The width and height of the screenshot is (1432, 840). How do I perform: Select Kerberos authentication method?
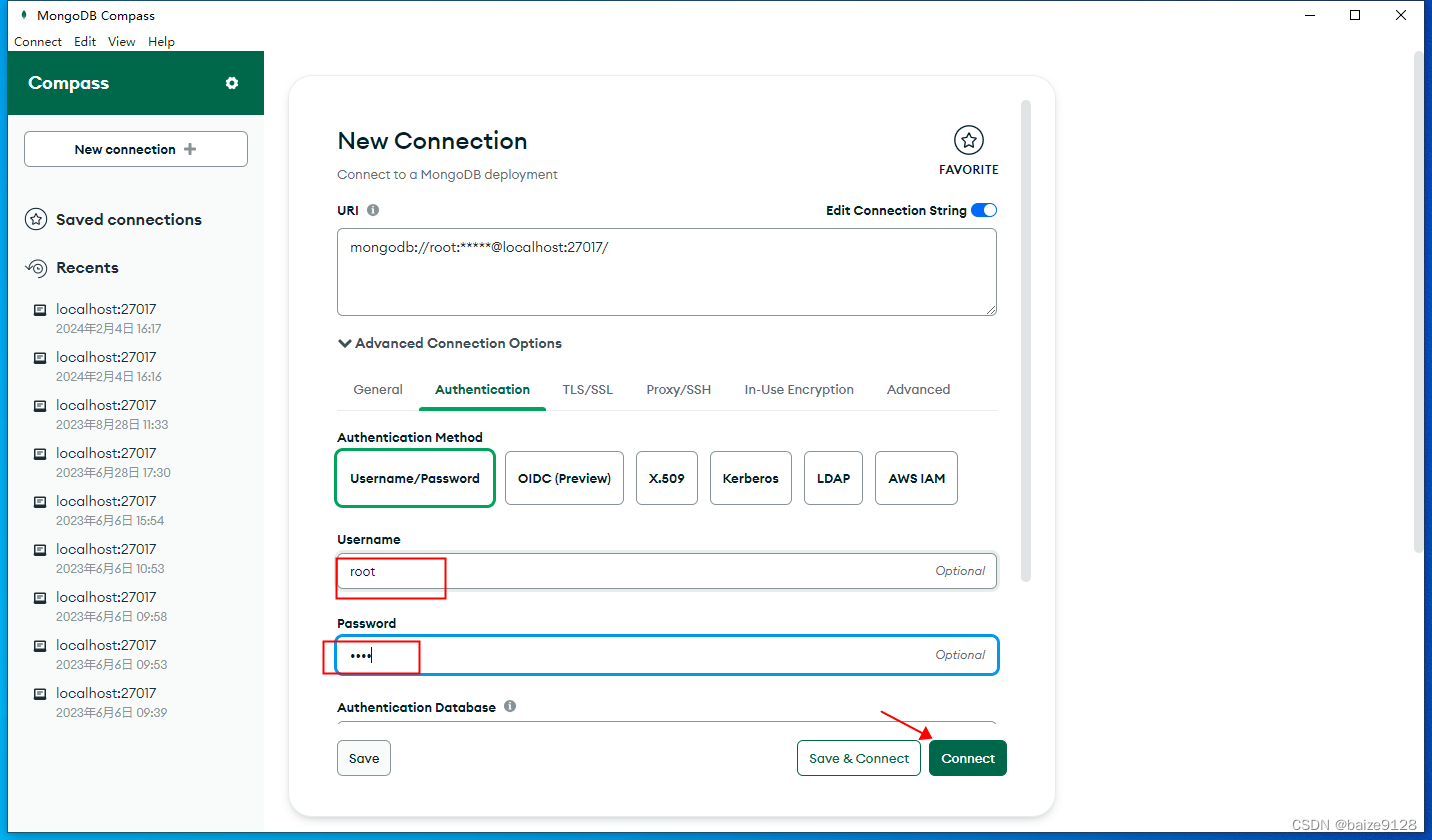tap(751, 478)
